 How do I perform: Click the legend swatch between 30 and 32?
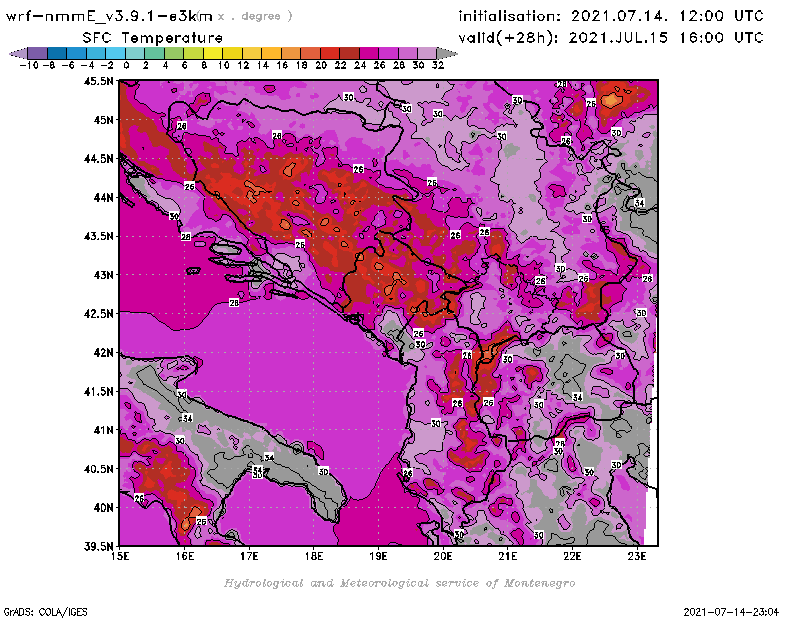pos(427,53)
